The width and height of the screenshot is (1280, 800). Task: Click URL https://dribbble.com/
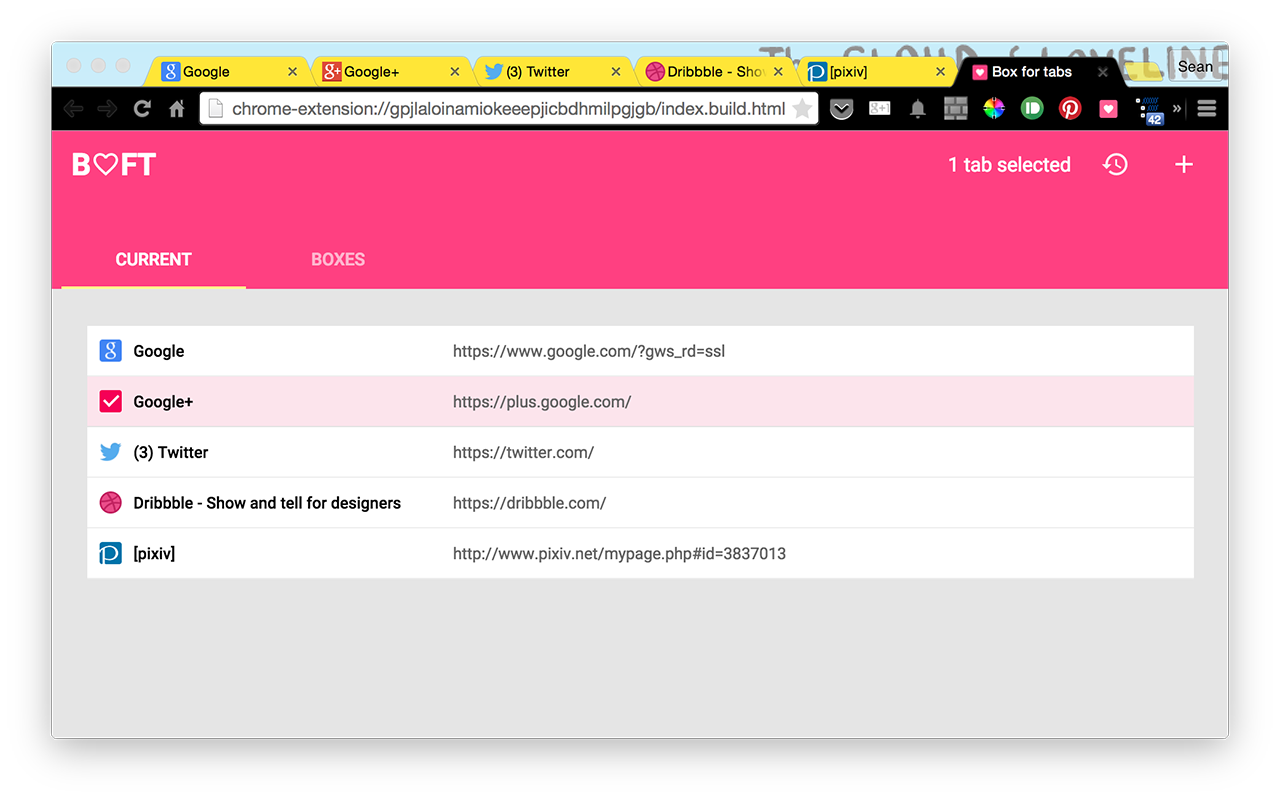coord(529,503)
